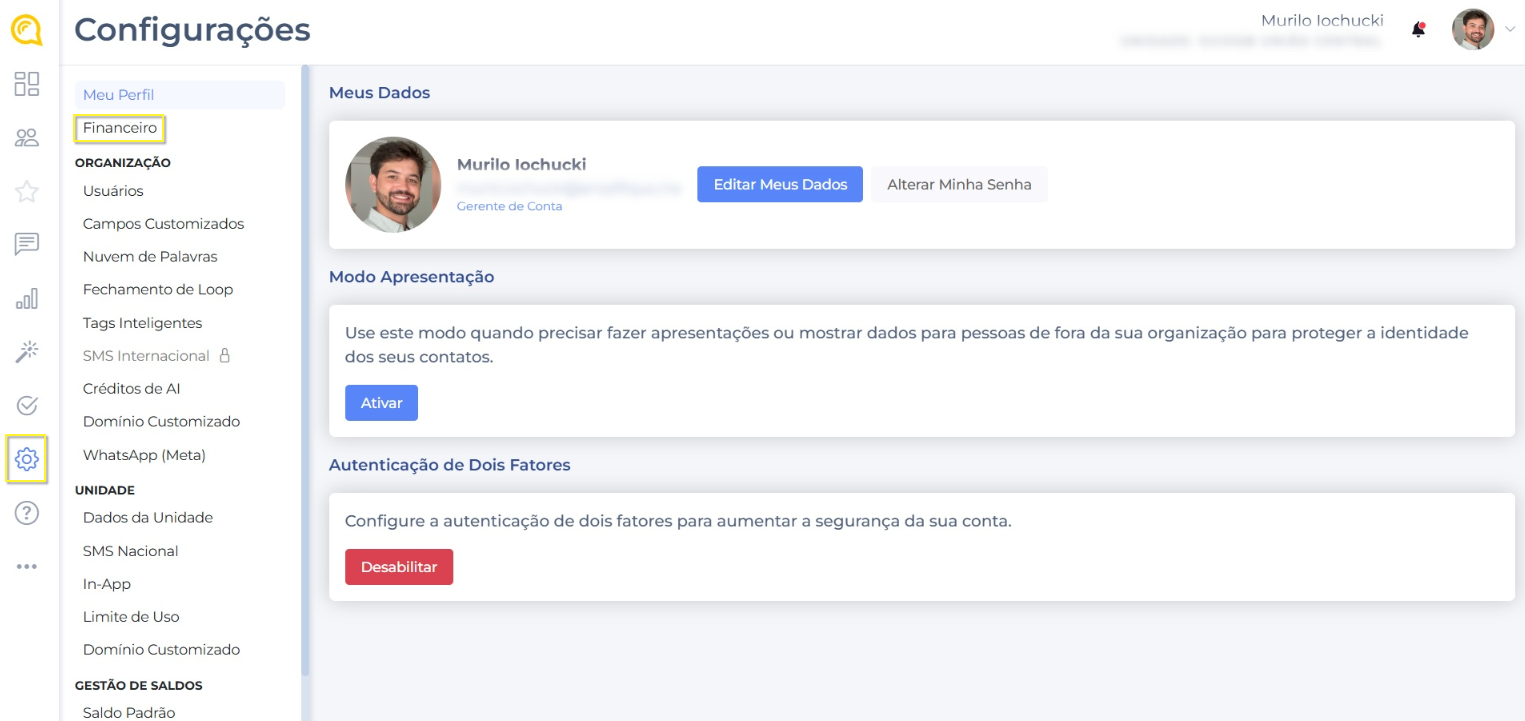This screenshot has width=1525, height=721.
Task: Open the user account dropdown chevron
Action: click(1510, 30)
